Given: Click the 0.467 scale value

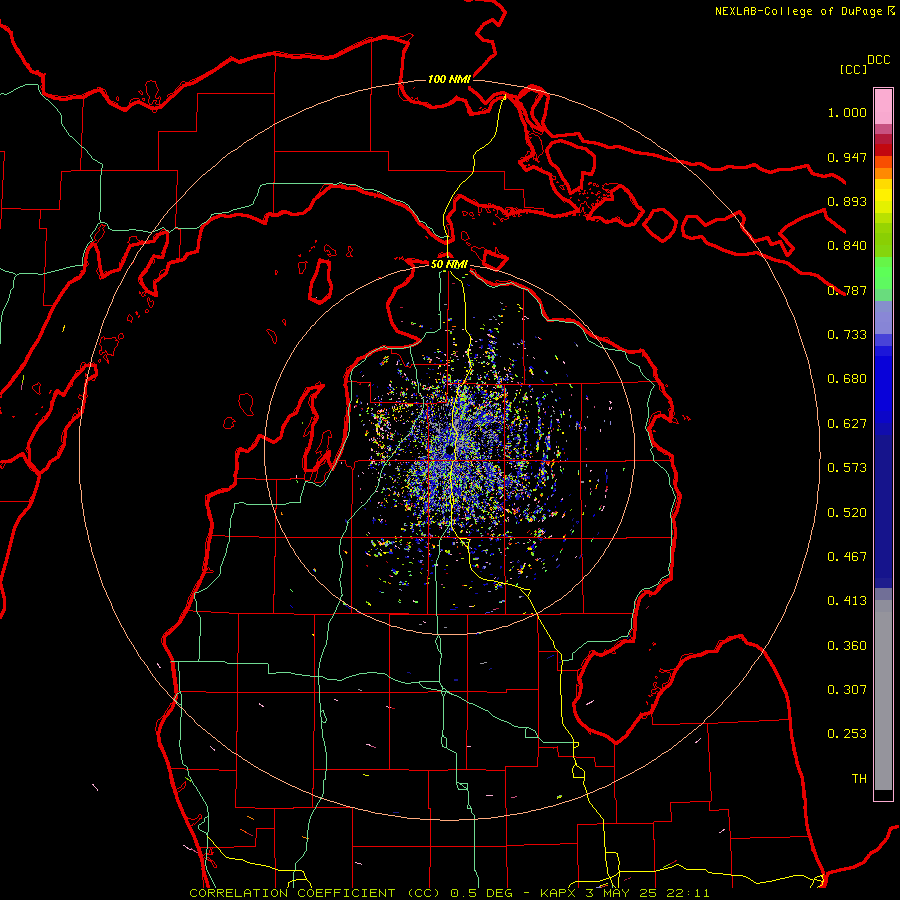Looking at the screenshot, I should tap(847, 557).
